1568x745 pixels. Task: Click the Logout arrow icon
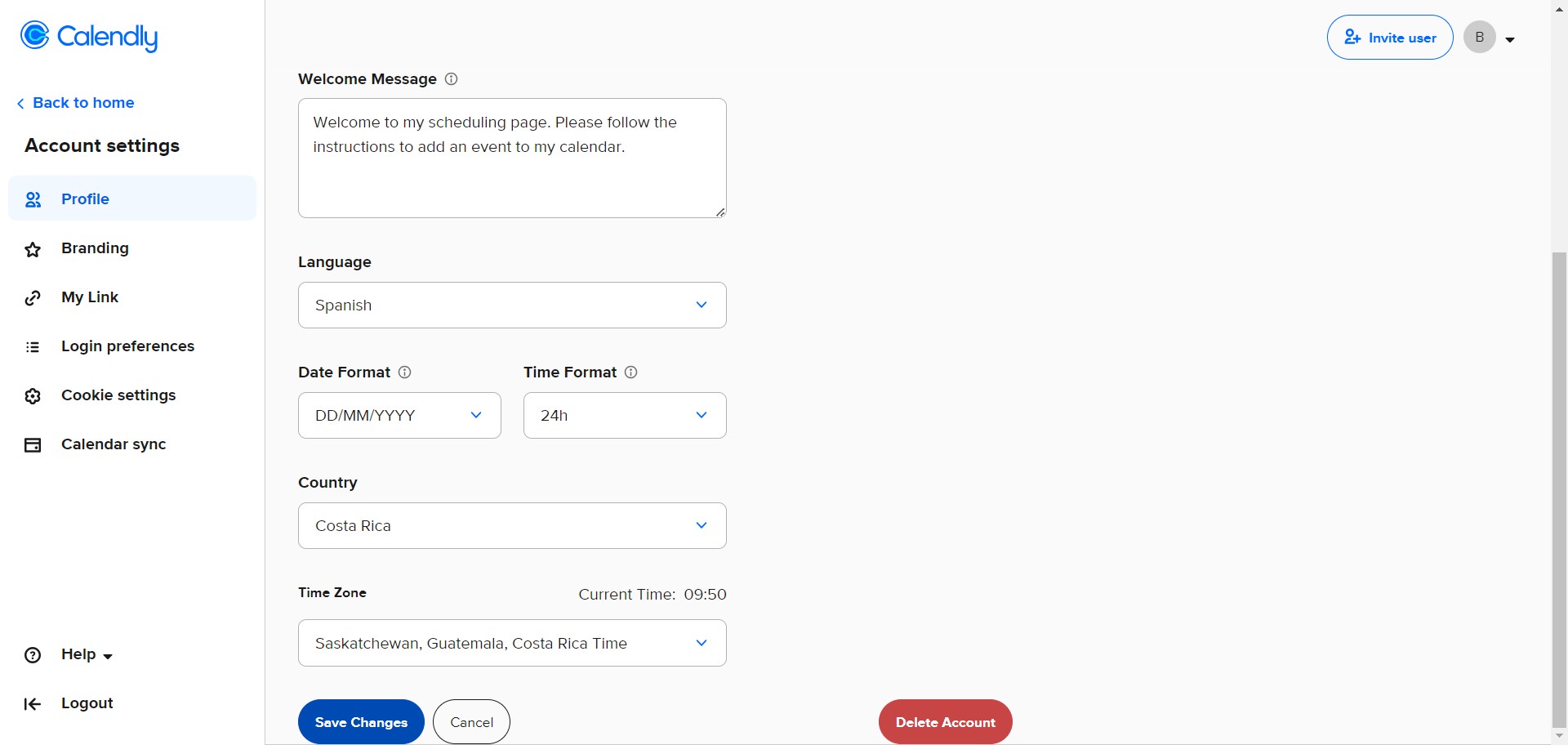click(x=33, y=703)
